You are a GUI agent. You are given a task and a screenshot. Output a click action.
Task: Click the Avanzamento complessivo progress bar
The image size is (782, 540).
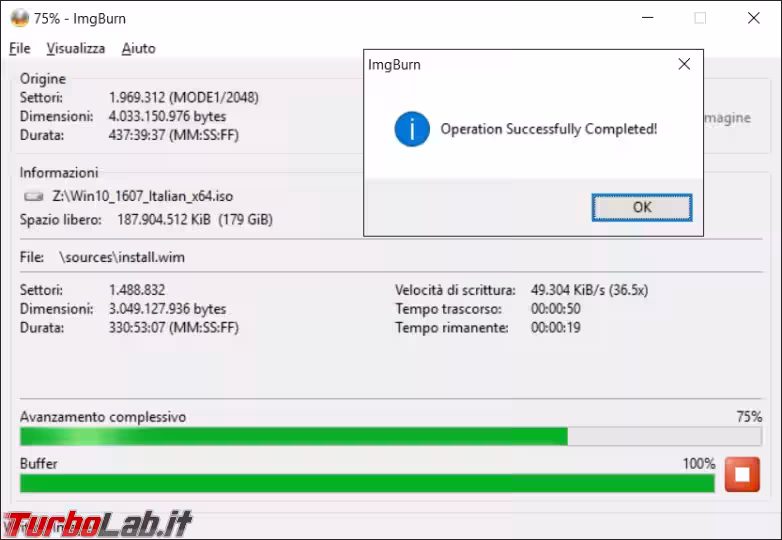(x=391, y=436)
